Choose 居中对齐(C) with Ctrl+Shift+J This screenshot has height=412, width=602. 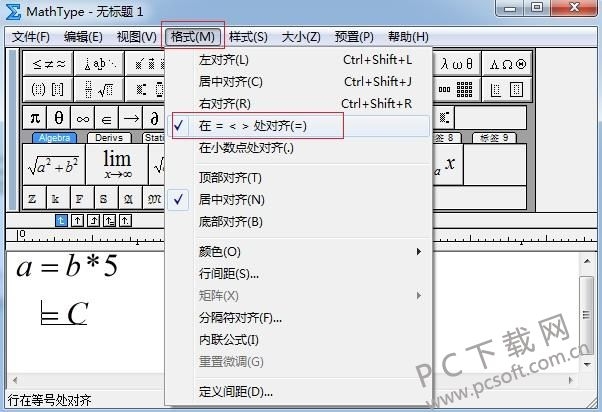pyautogui.click(x=298, y=82)
